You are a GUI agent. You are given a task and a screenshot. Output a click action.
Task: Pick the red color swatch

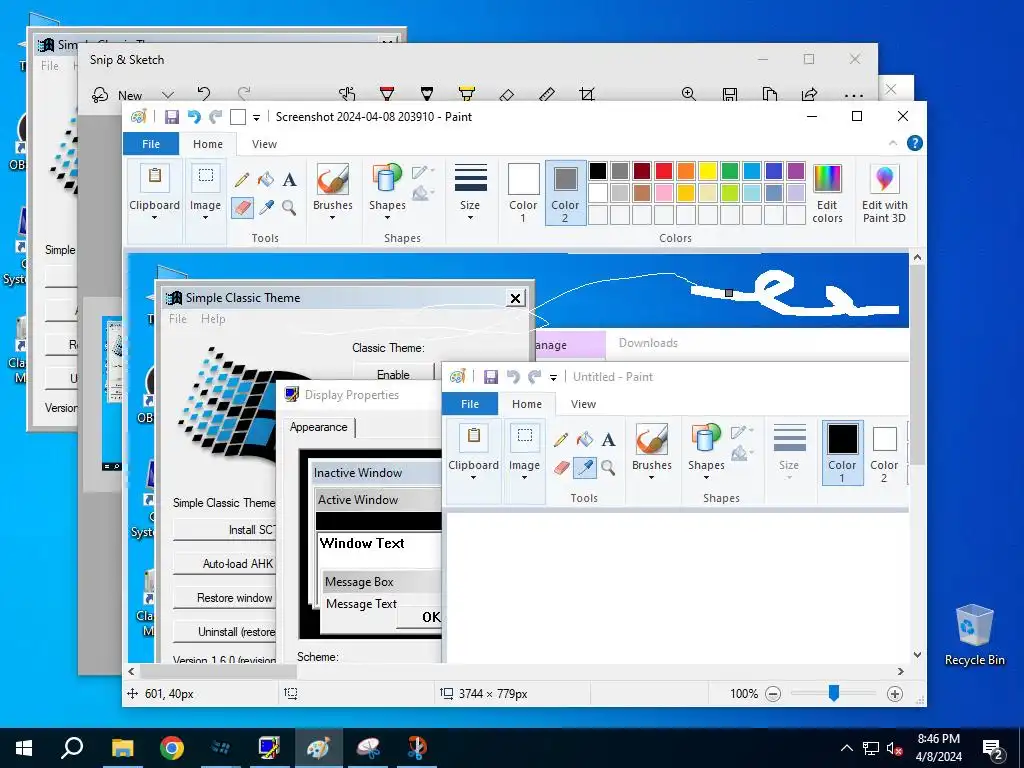664,171
